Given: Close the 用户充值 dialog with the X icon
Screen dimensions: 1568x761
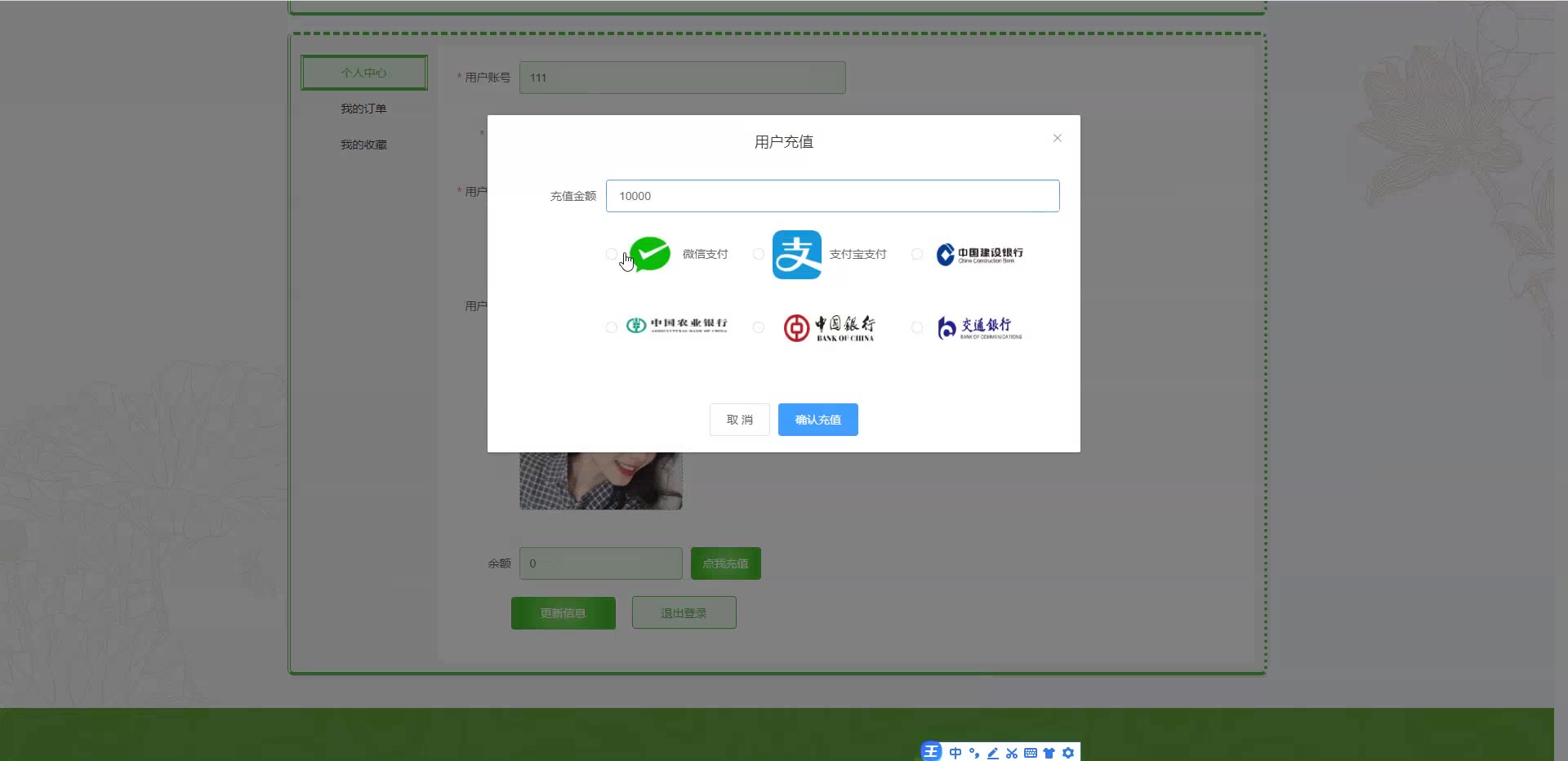Looking at the screenshot, I should pos(1057,138).
